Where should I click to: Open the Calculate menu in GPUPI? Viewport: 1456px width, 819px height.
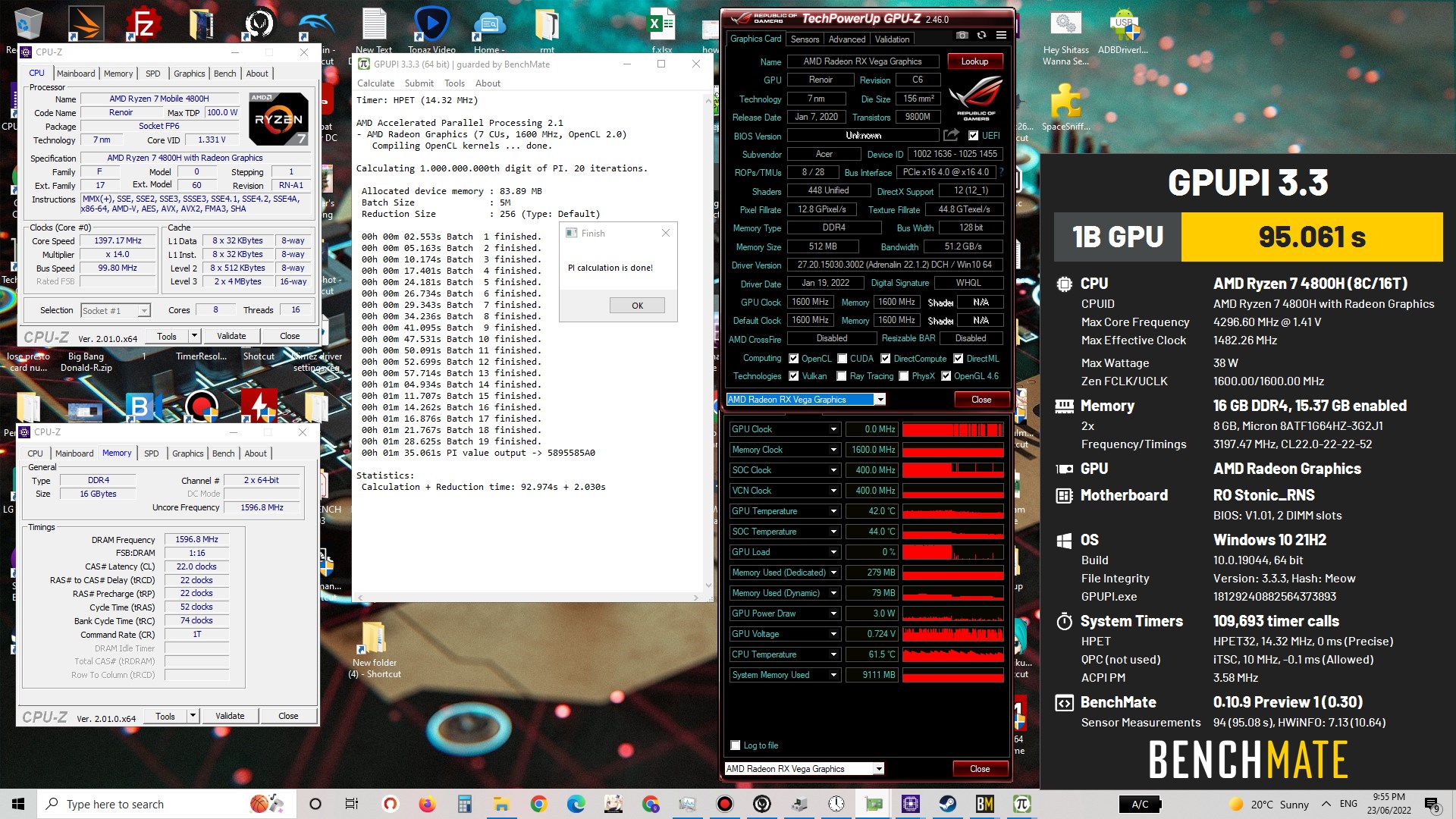pyautogui.click(x=375, y=83)
